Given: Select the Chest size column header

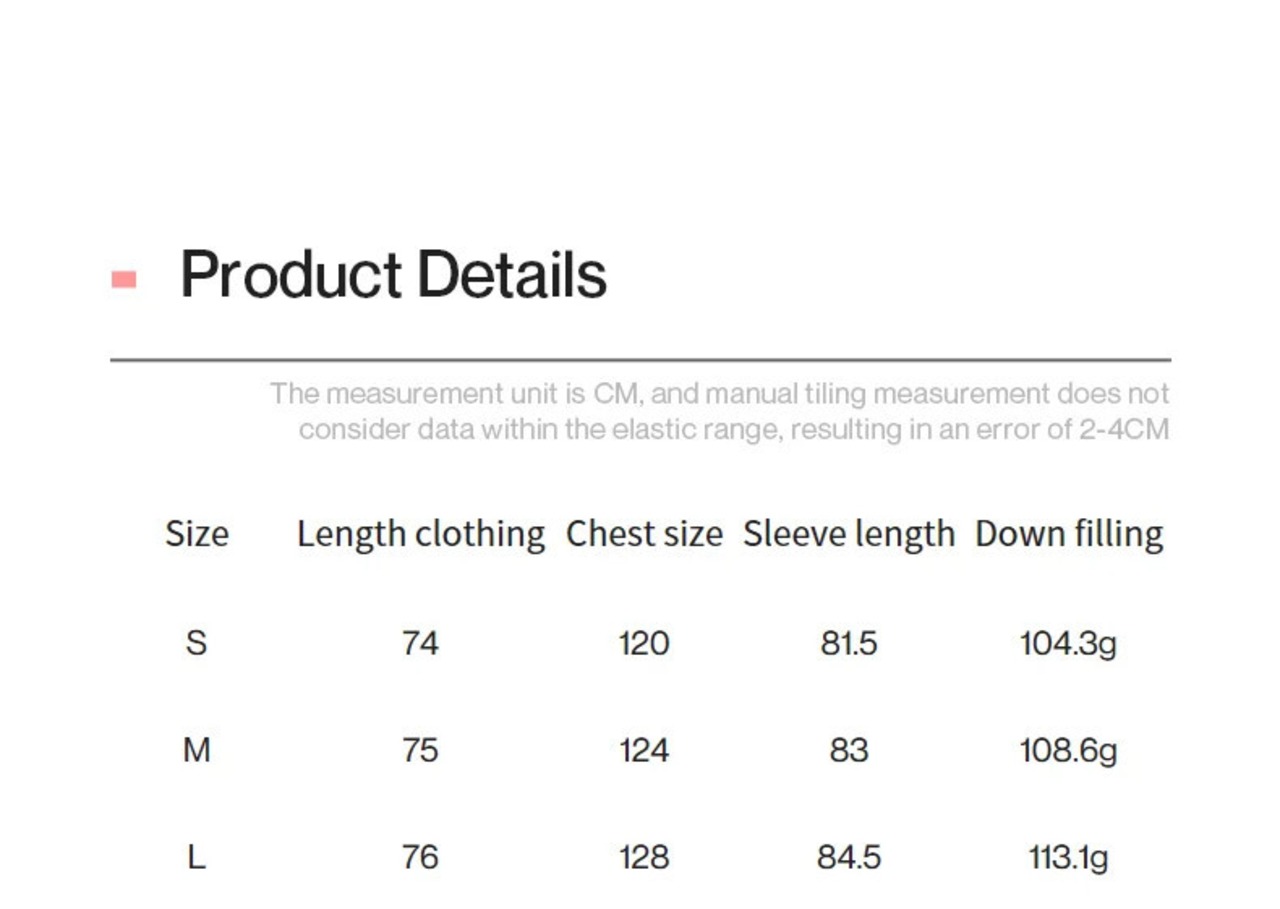Looking at the screenshot, I should pos(644,534).
